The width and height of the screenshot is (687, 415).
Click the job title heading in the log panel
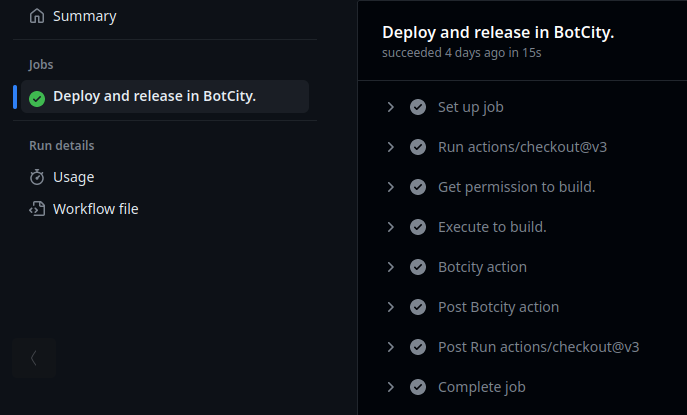tap(498, 33)
